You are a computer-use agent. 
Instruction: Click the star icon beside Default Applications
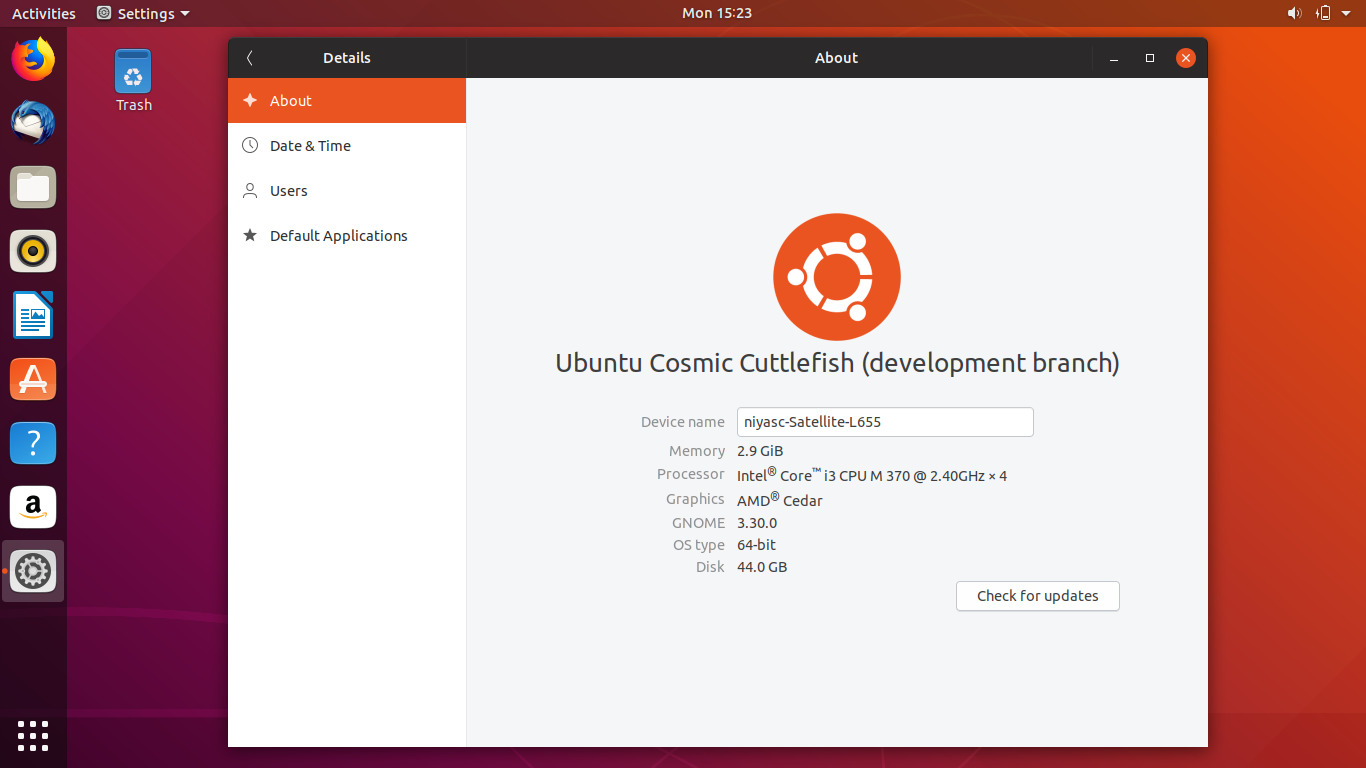click(250, 235)
